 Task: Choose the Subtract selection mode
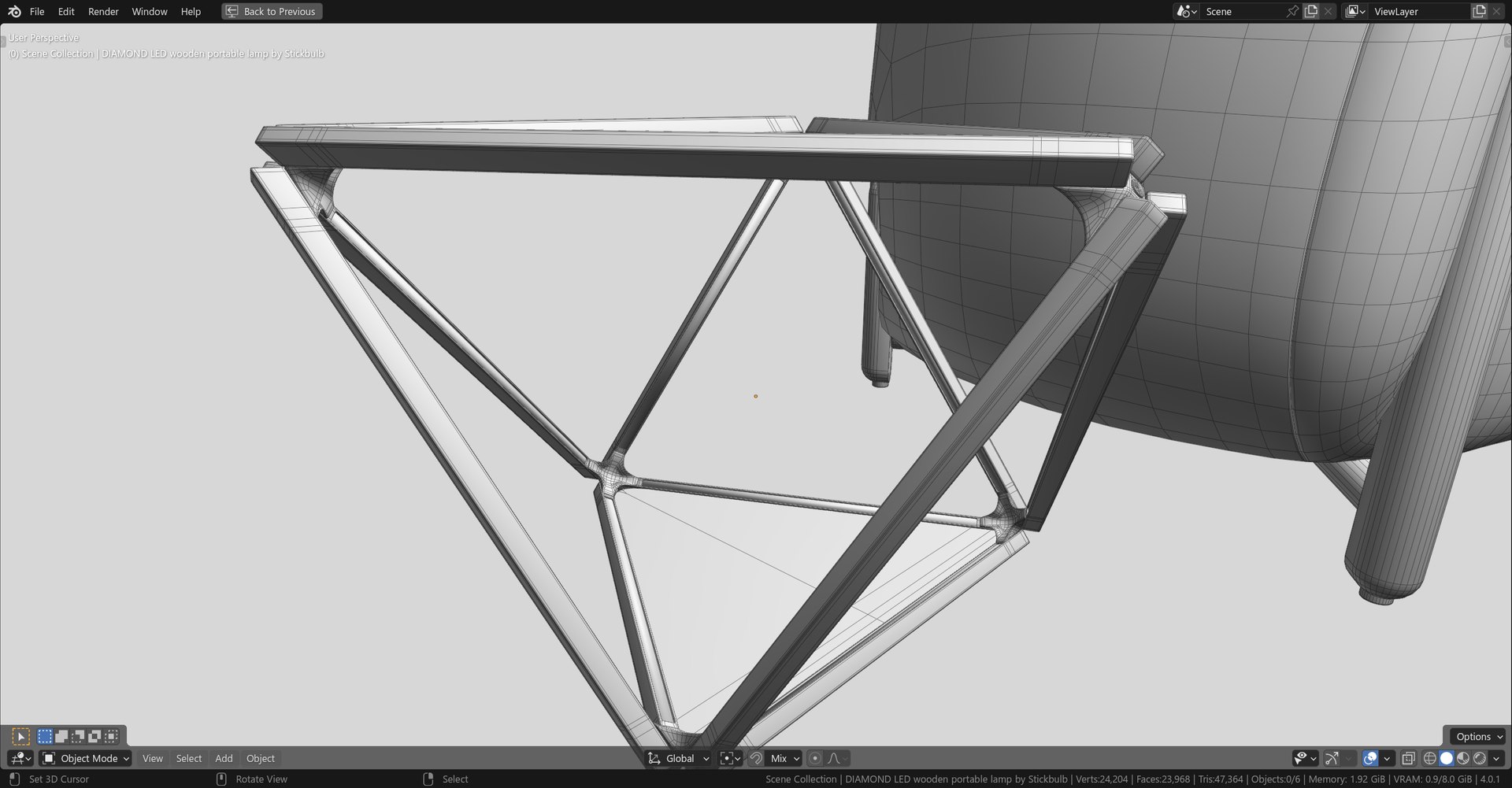(78, 737)
